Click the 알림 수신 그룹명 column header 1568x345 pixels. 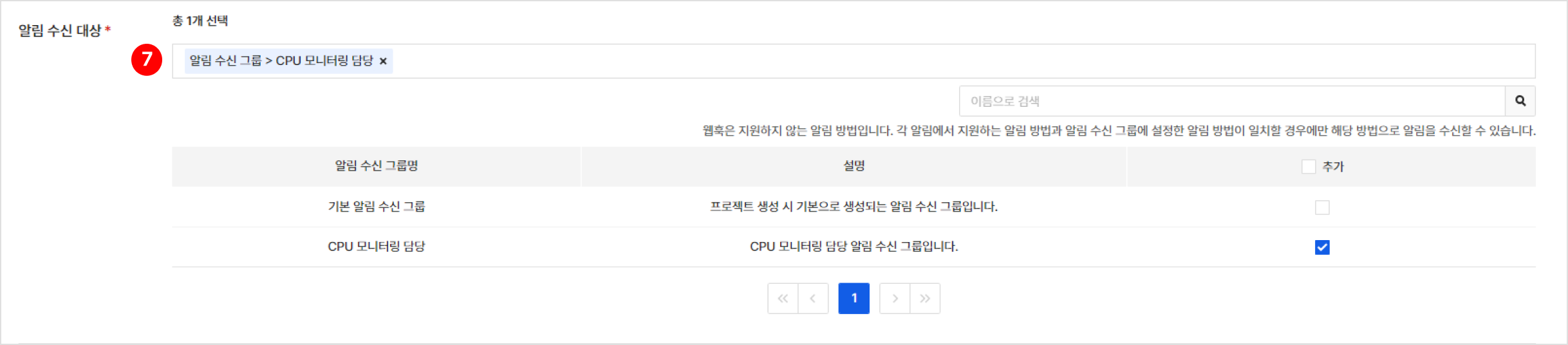377,166
